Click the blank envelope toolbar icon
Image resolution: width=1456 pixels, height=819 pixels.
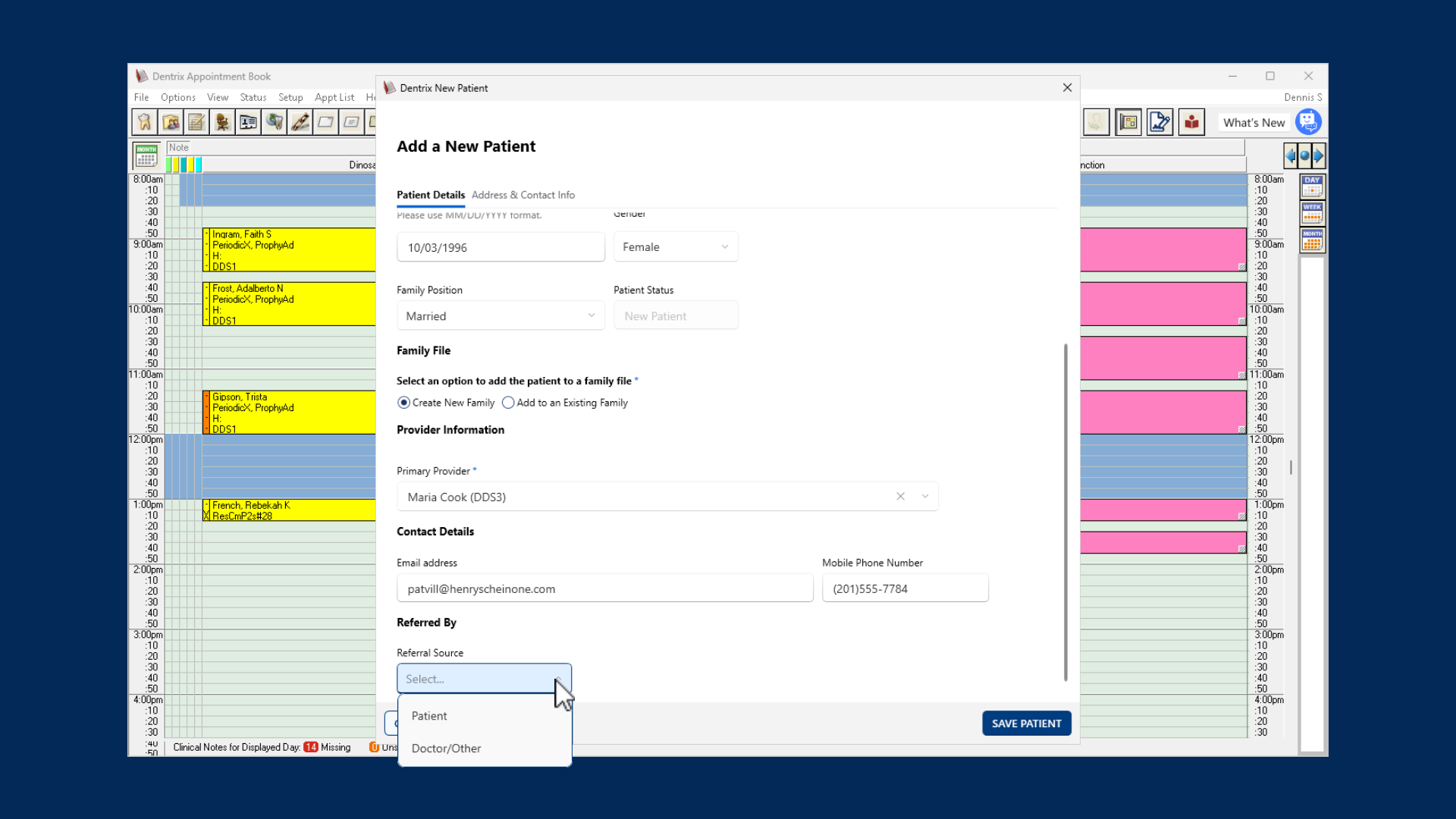click(325, 122)
